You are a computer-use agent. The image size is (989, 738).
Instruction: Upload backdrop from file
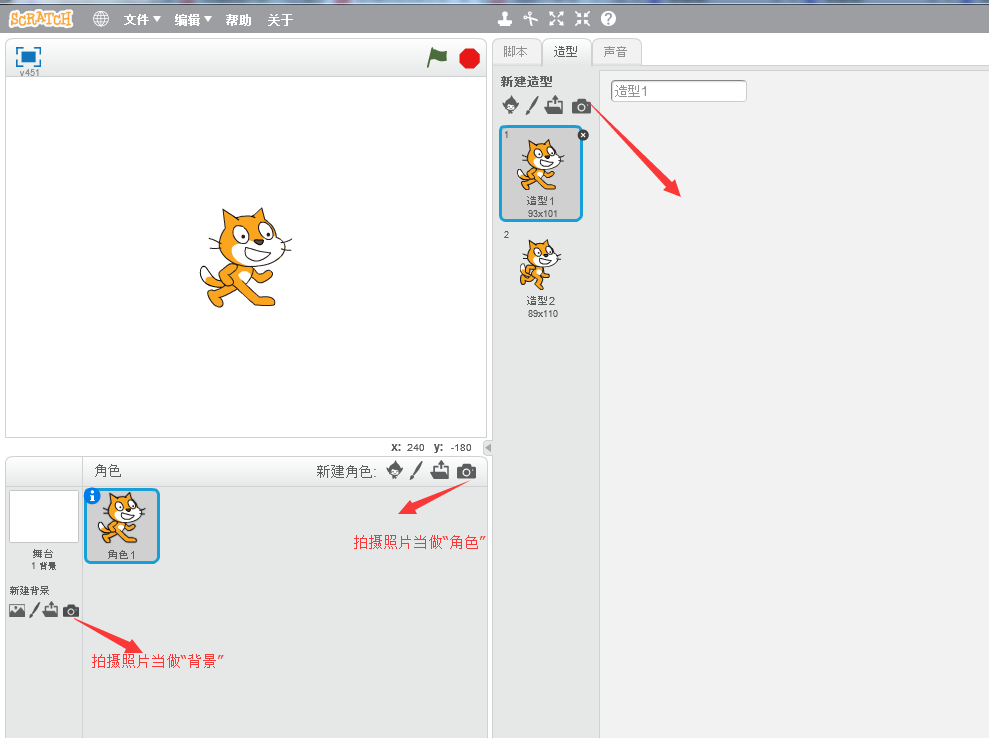point(50,610)
